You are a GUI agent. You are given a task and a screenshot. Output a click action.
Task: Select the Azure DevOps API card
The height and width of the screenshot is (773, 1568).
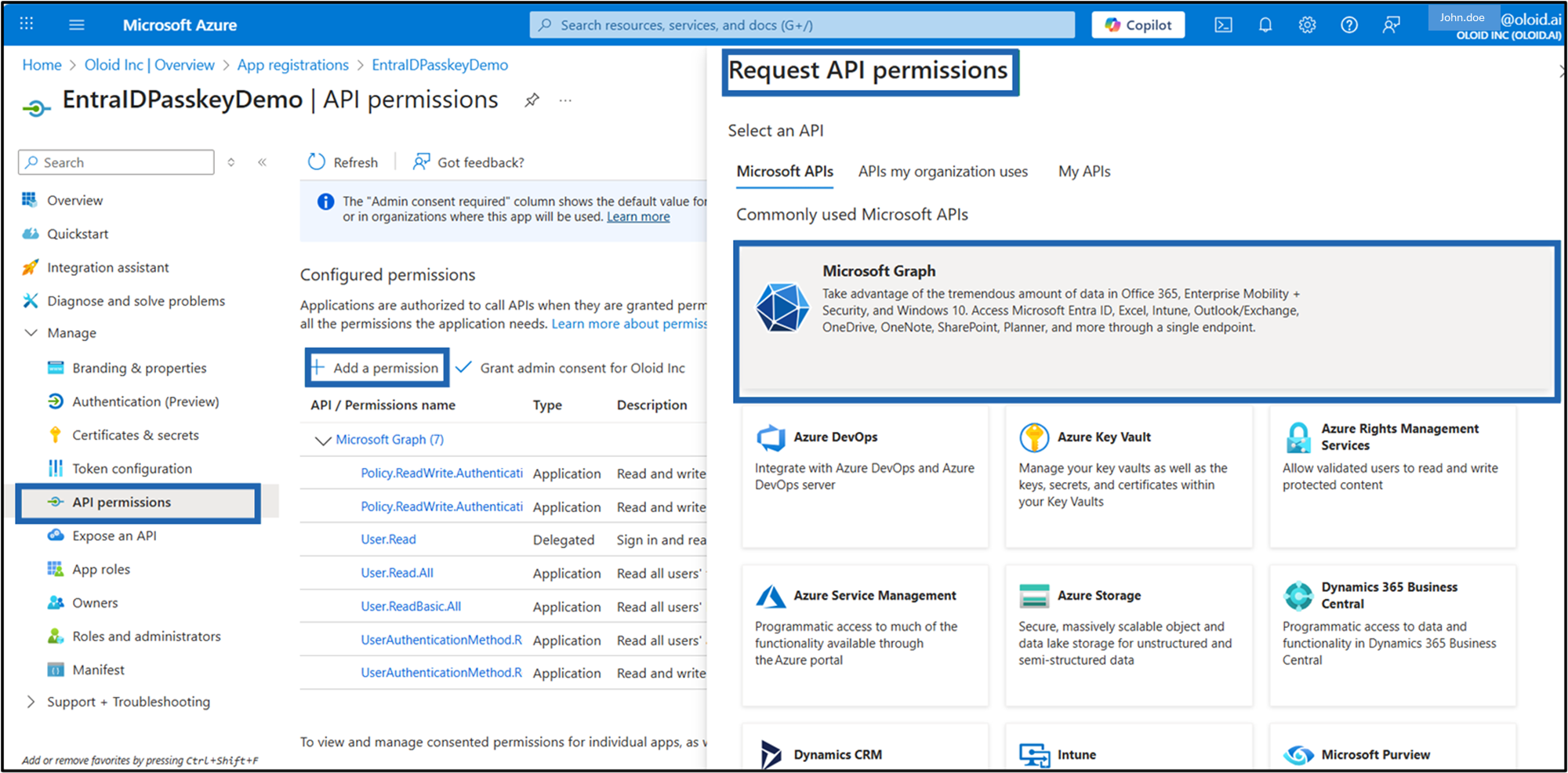pos(865,476)
